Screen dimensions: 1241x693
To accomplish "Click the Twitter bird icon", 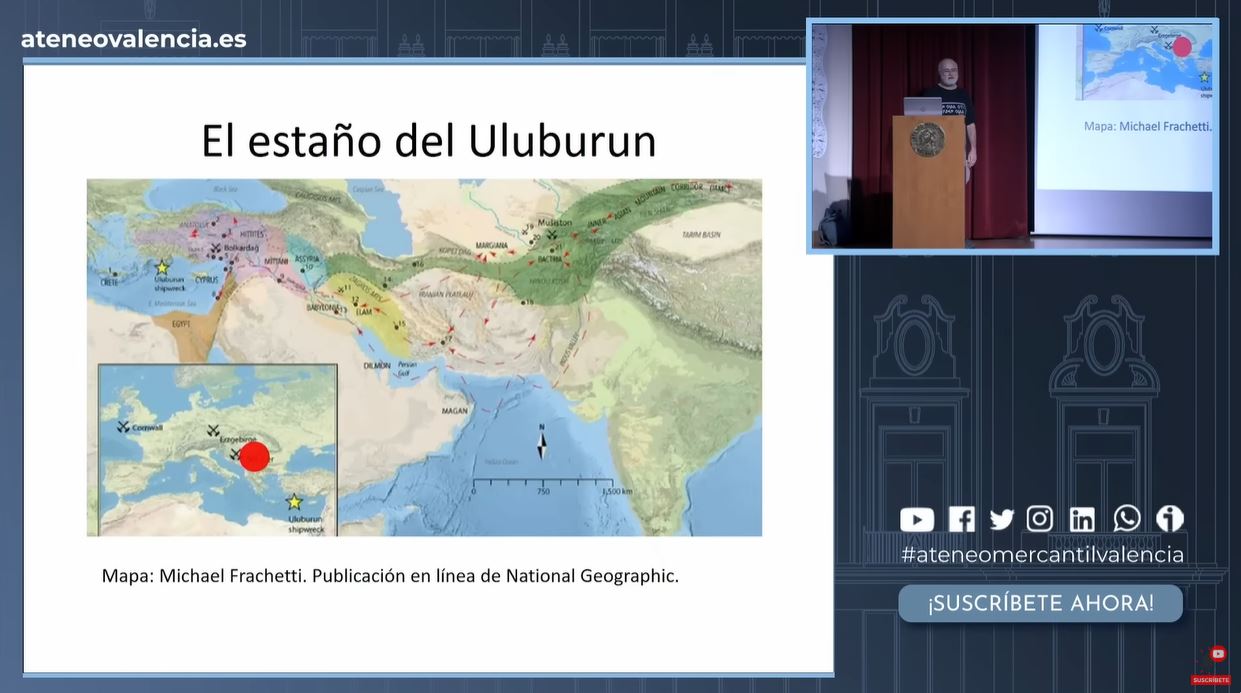I will 1001,519.
